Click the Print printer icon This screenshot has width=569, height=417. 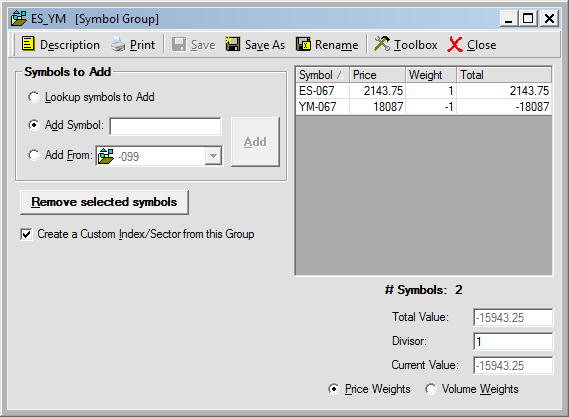tap(118, 45)
